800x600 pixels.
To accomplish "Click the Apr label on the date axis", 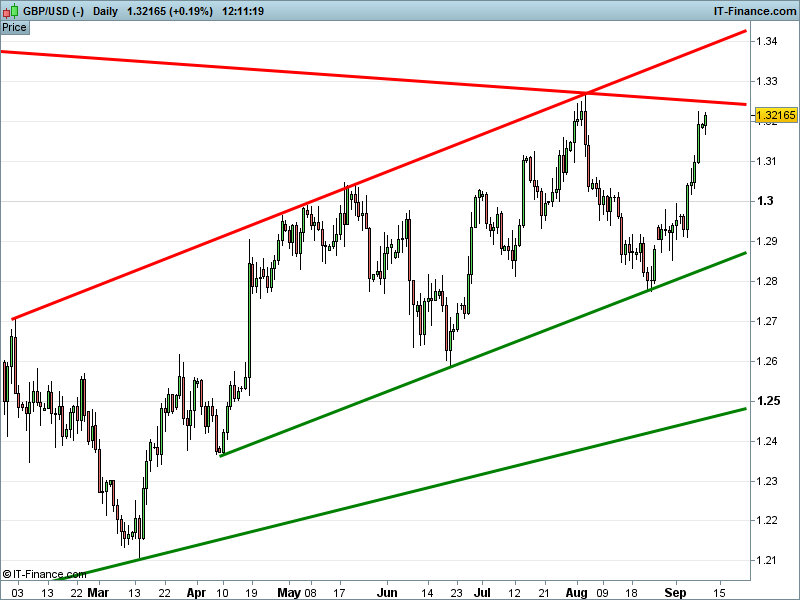I will 196,592.
